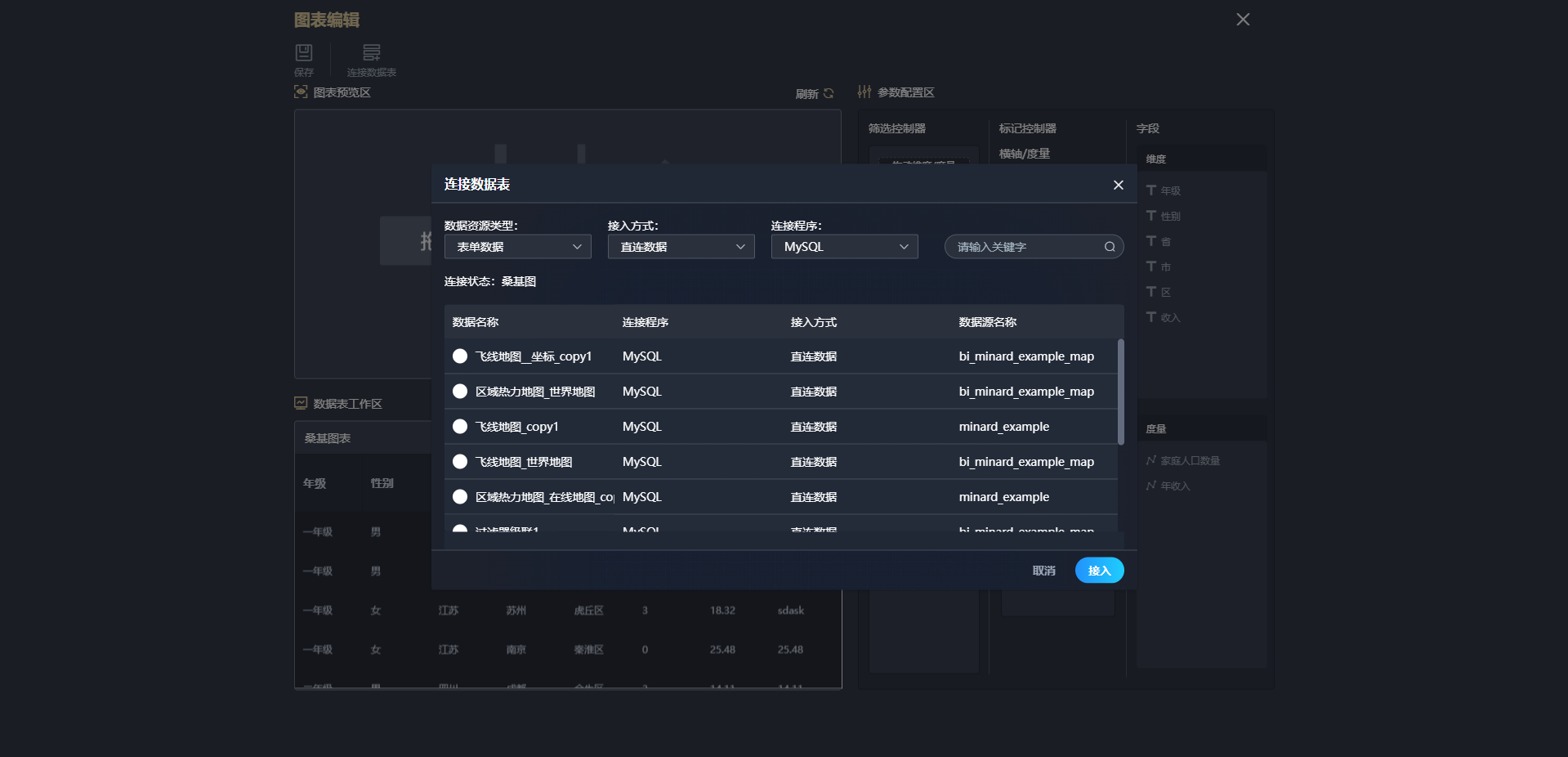The height and width of the screenshot is (757, 1568).
Task: Select radio for 飞线地图_copy1
Action: [460, 427]
